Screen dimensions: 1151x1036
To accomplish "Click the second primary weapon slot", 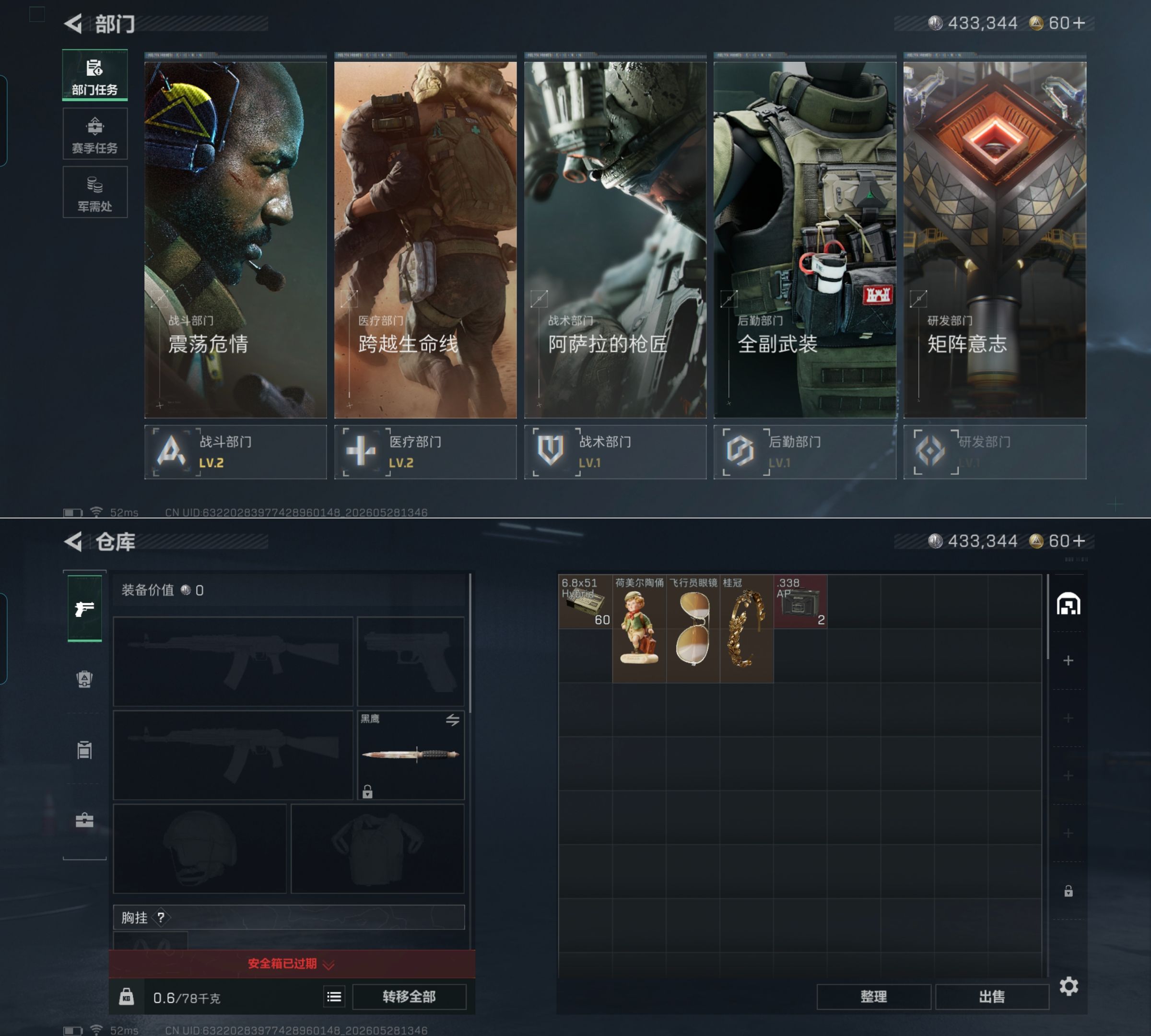I will click(234, 755).
